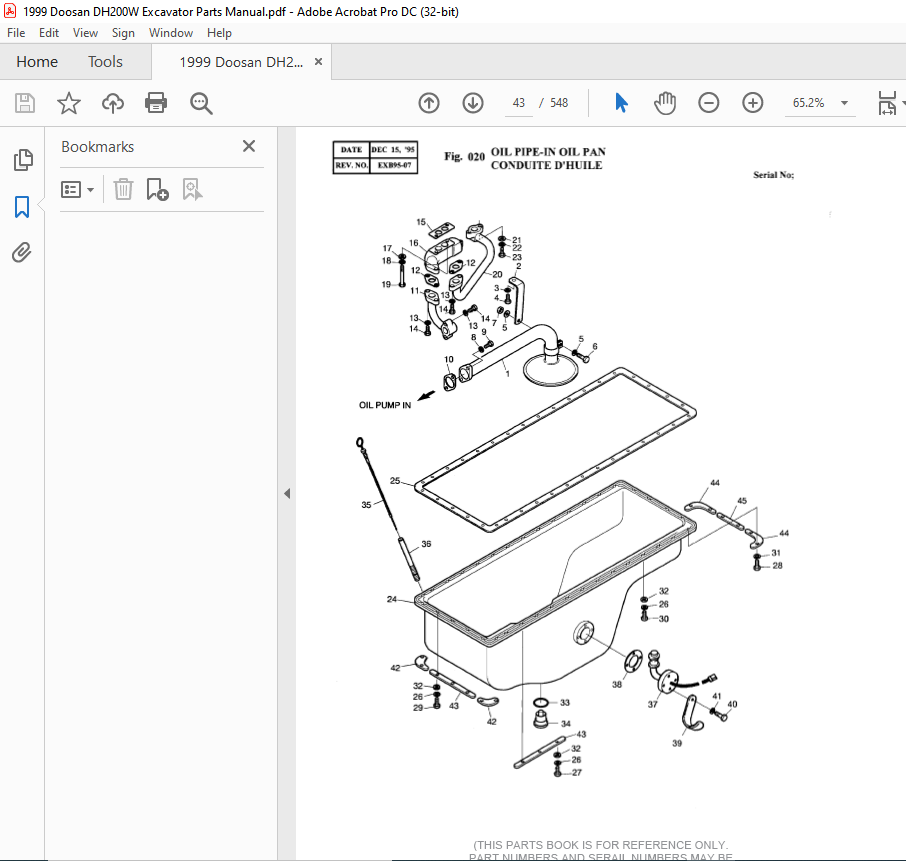Open the View menu

85,33
